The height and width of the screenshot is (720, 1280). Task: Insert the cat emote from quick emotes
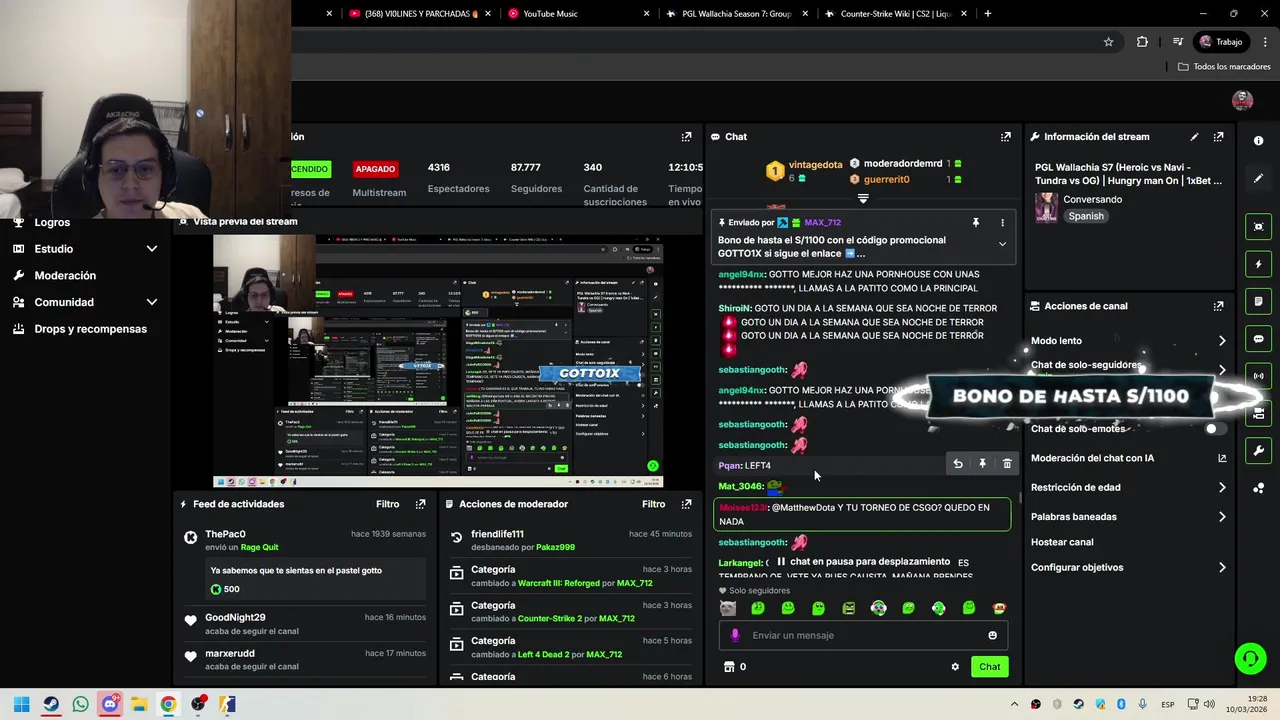pos(728,608)
